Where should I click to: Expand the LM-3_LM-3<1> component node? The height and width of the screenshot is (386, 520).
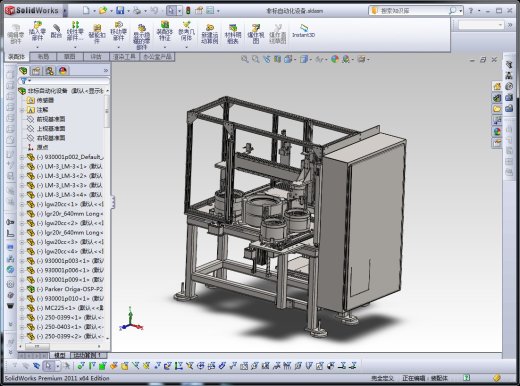(23, 166)
